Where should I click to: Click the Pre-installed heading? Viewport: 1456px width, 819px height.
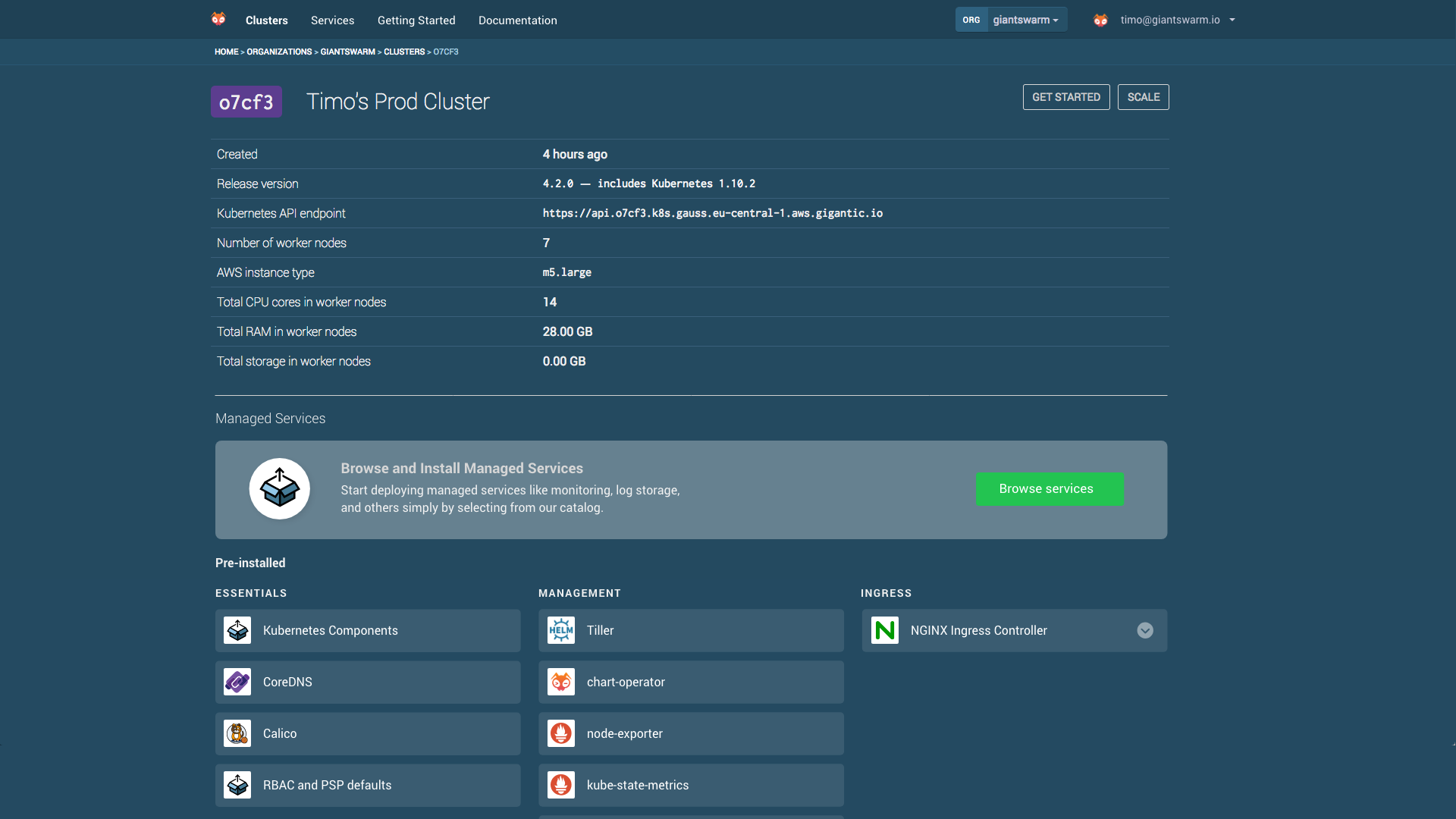coord(250,563)
